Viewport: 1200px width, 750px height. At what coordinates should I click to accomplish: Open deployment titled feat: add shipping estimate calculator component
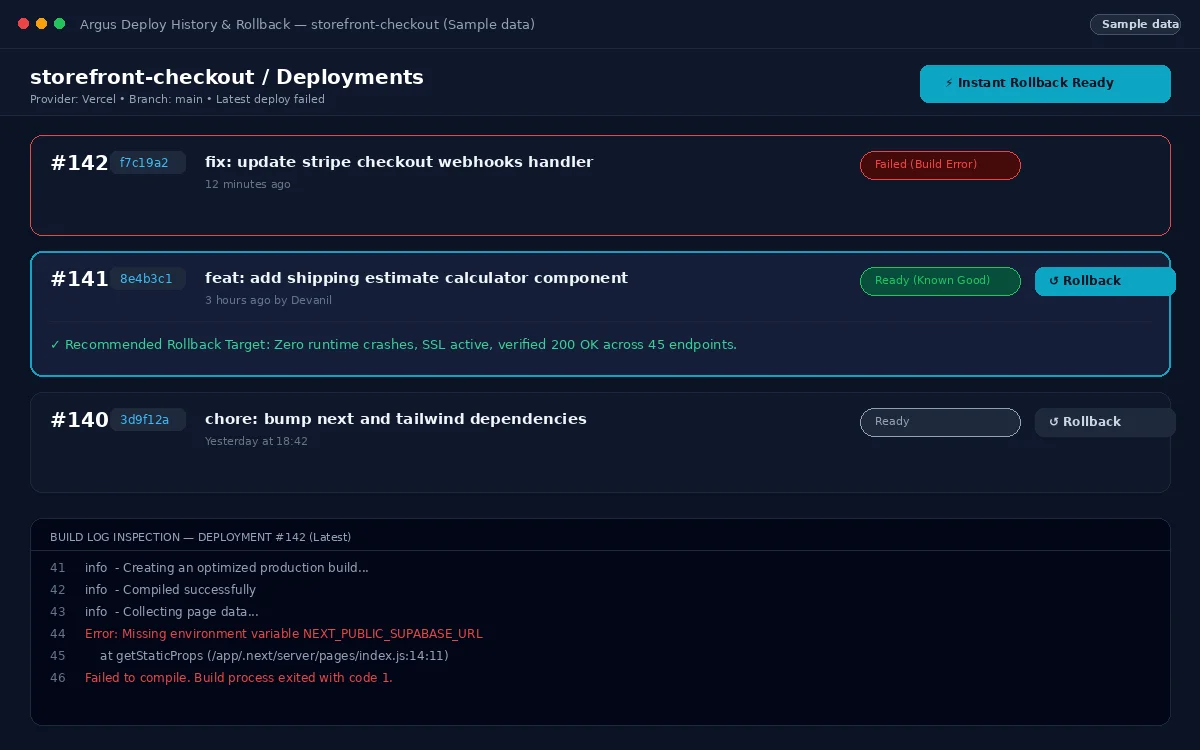pyautogui.click(x=416, y=278)
